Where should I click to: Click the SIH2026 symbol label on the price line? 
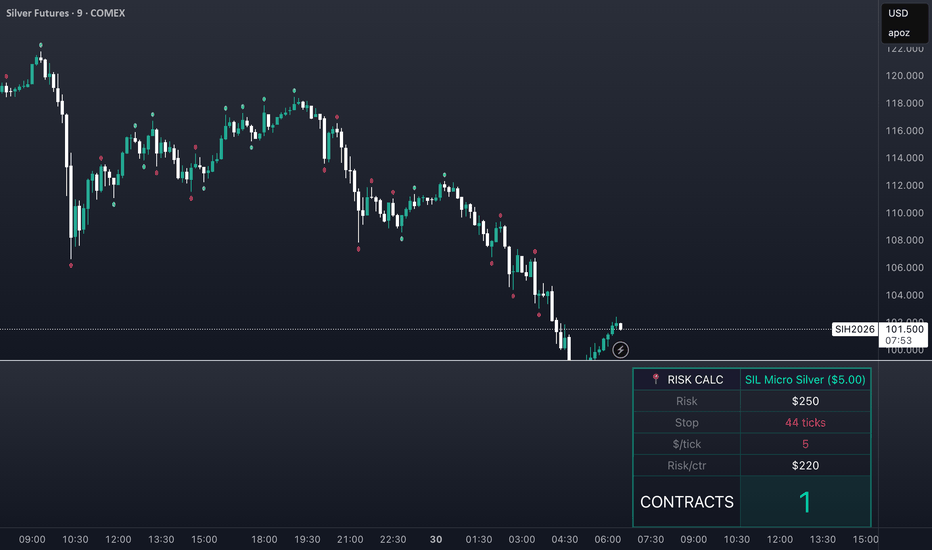click(855, 329)
